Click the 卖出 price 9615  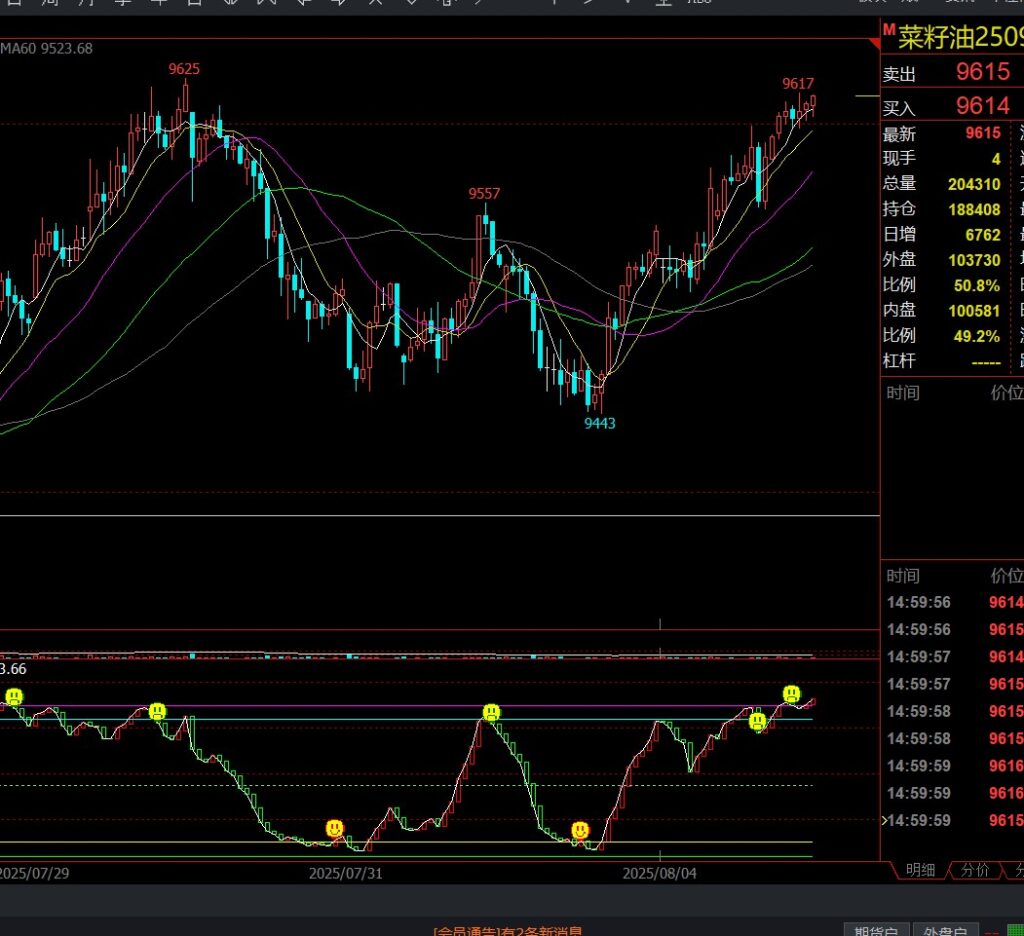[983, 72]
